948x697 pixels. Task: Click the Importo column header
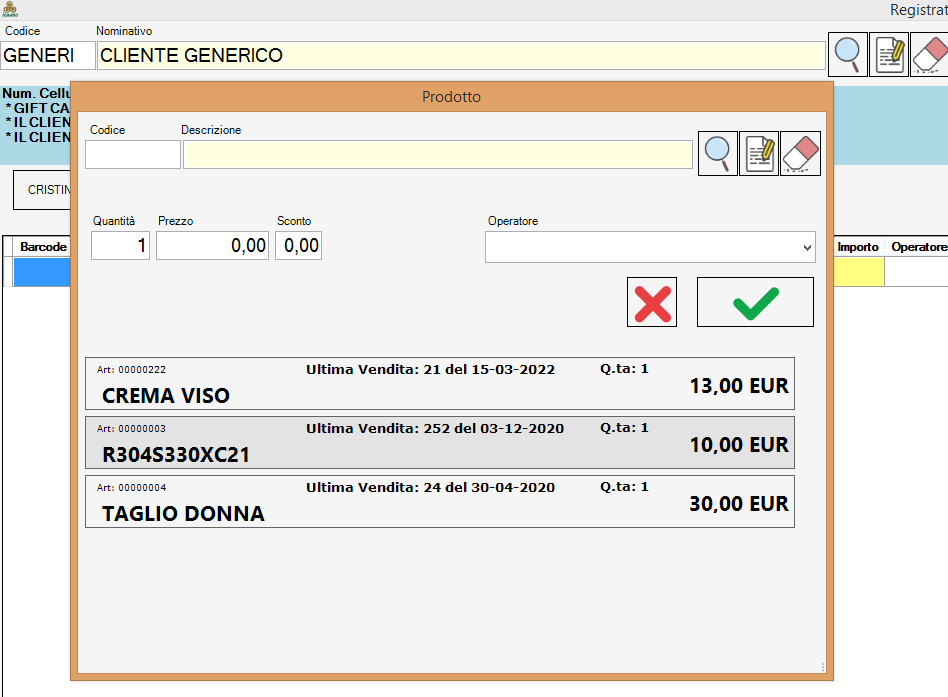[858, 247]
